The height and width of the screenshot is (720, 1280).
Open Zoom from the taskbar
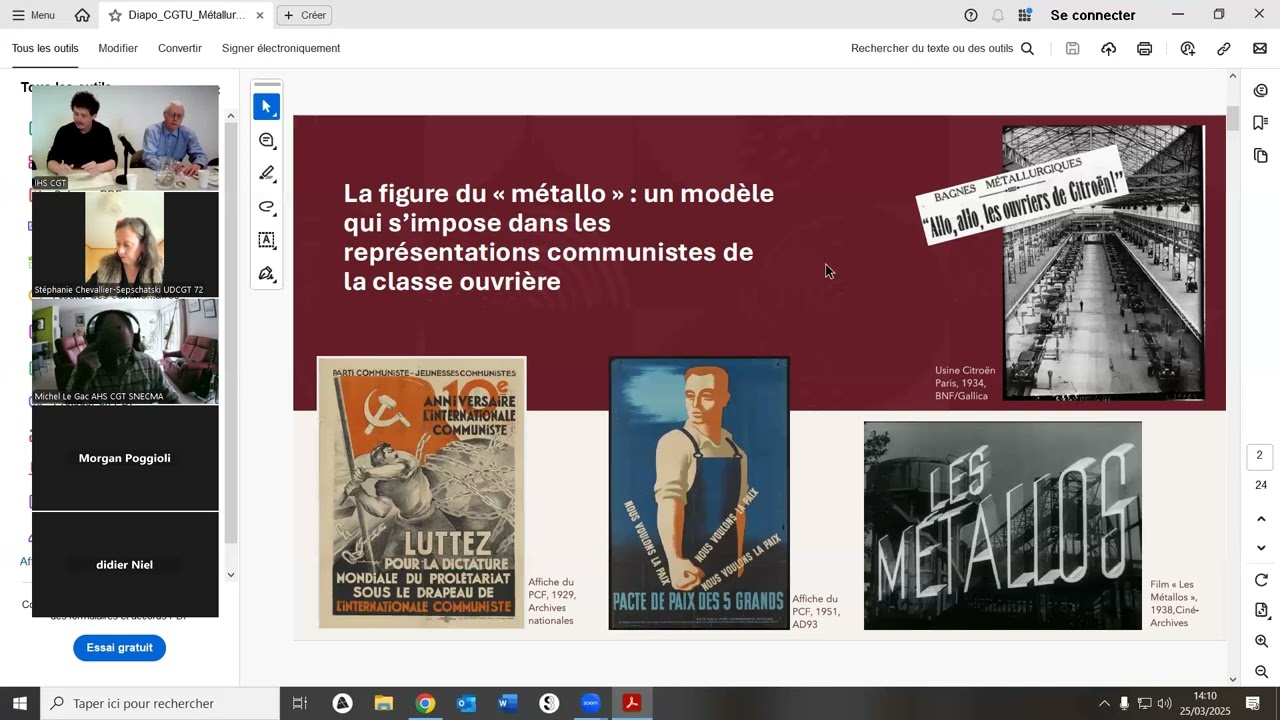[x=590, y=703]
